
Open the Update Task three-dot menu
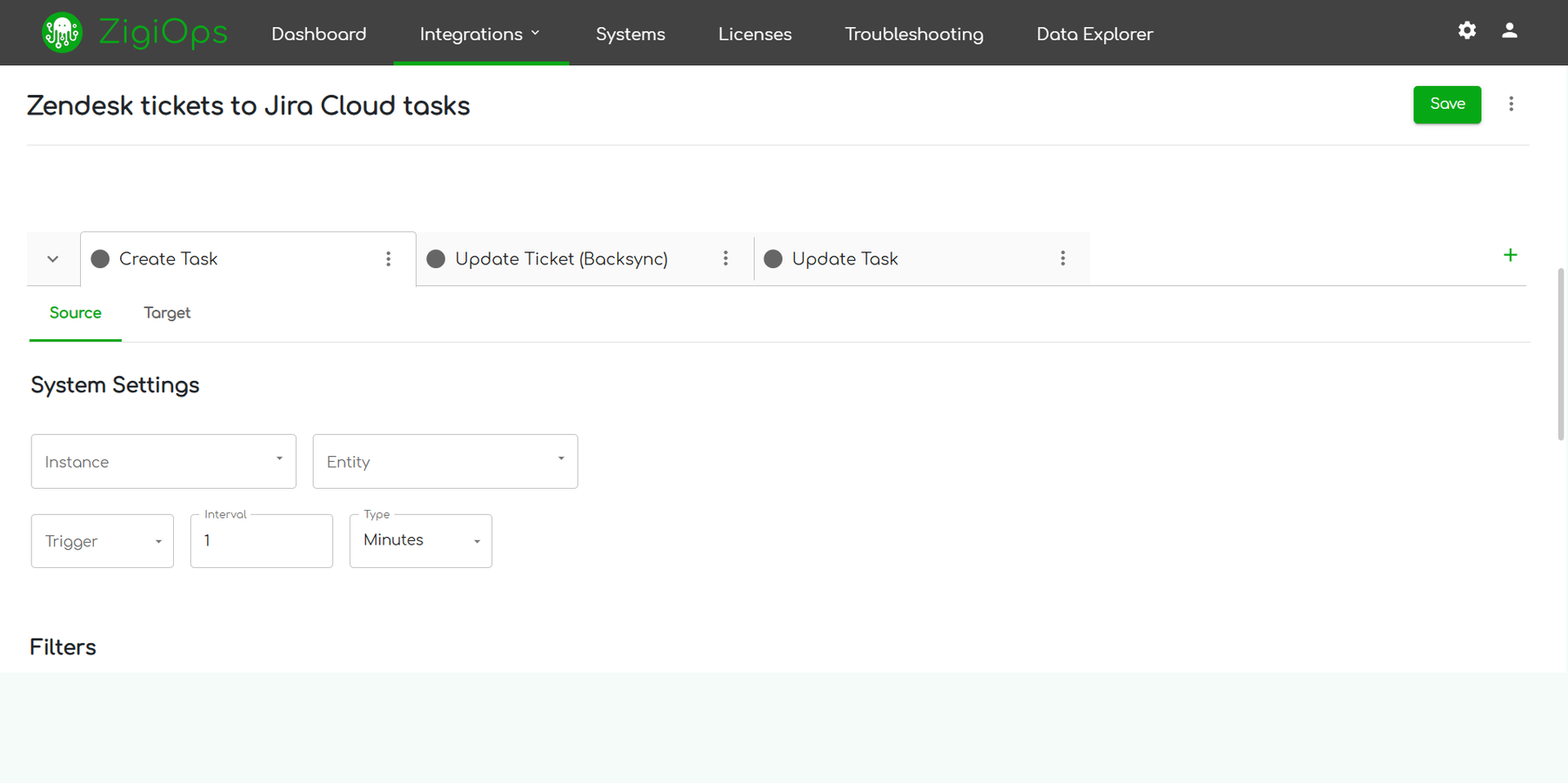(1063, 258)
